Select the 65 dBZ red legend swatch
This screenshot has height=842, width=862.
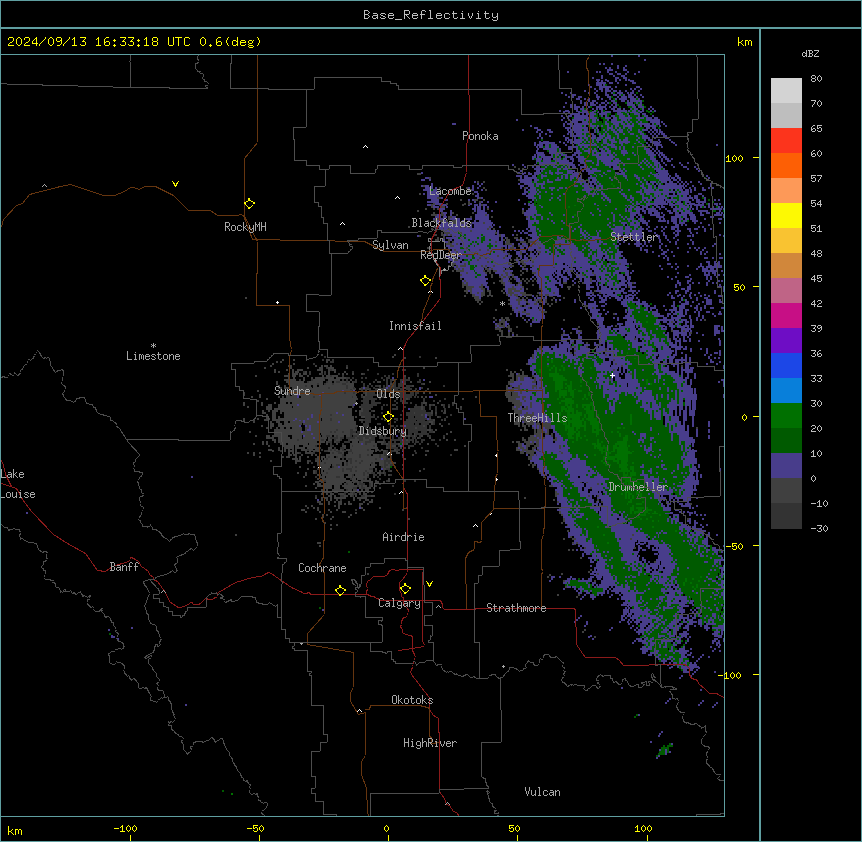[x=786, y=140]
